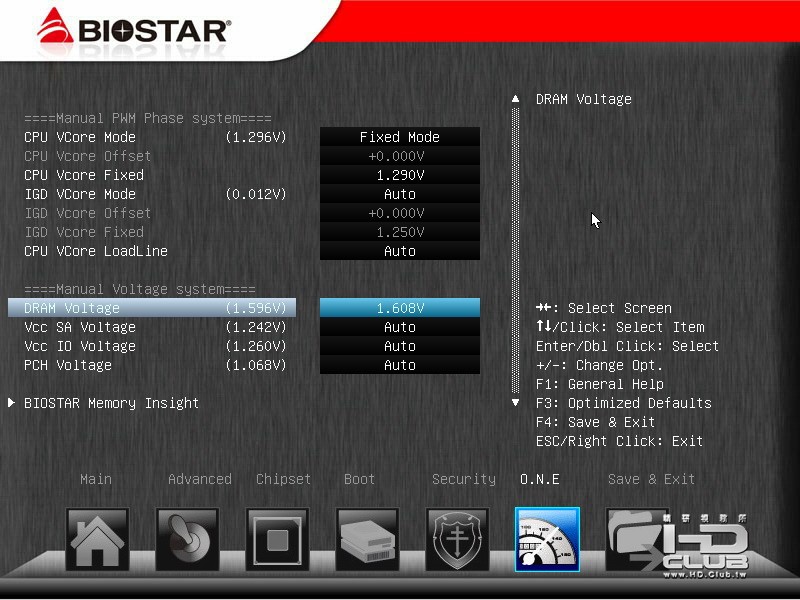Select the PCH Voltage row label

point(68,365)
